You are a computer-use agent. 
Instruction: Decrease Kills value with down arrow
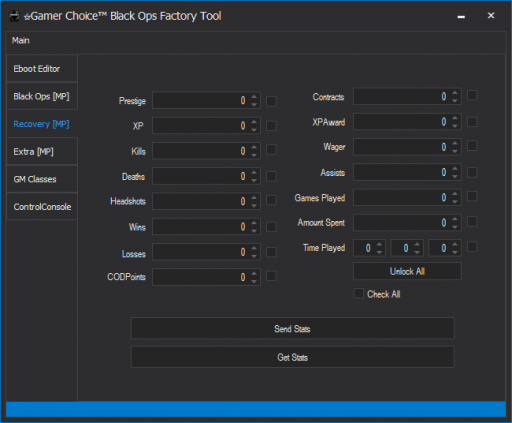(x=254, y=155)
